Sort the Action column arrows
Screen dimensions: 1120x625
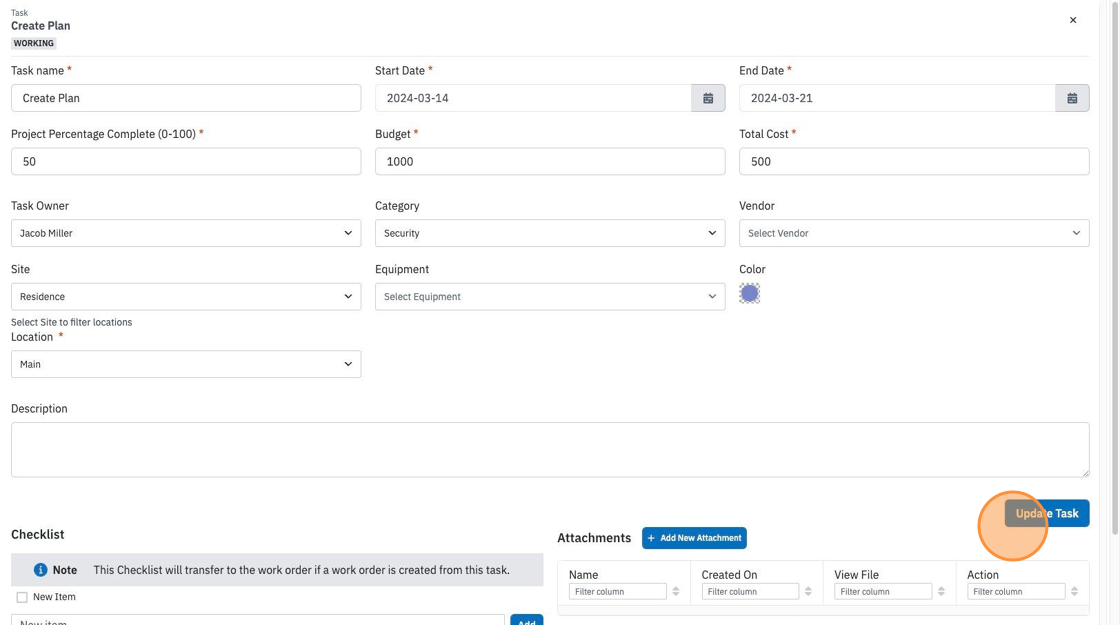pos(1074,591)
